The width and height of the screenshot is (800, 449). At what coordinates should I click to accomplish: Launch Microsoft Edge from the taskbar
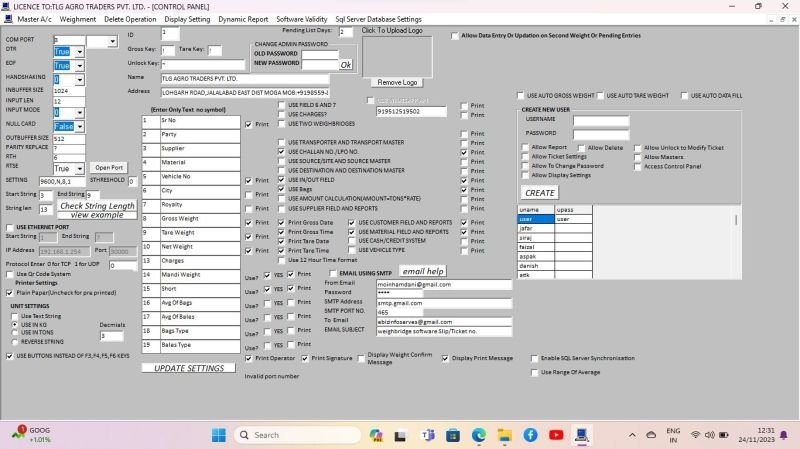click(x=479, y=435)
